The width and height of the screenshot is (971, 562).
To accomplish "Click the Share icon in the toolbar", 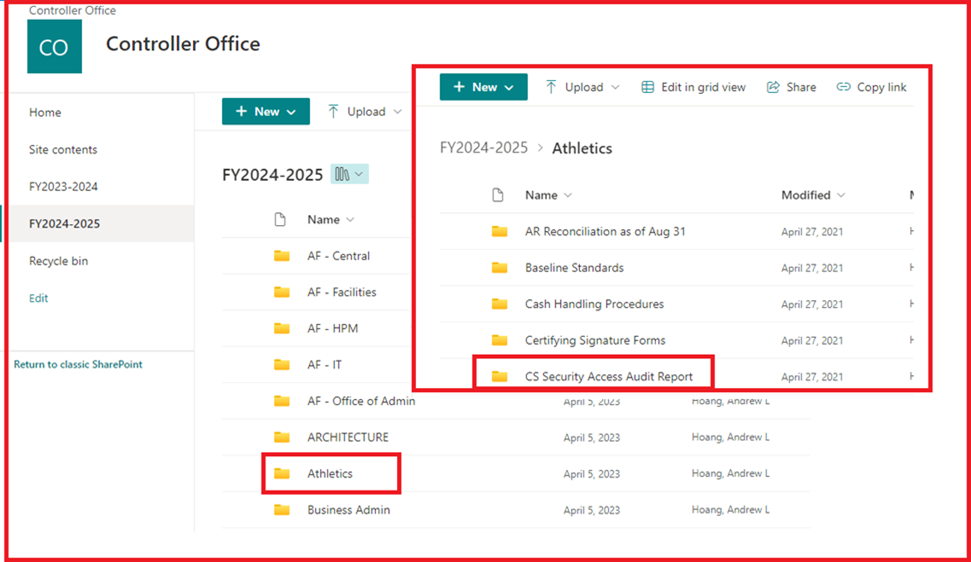I will coord(773,87).
